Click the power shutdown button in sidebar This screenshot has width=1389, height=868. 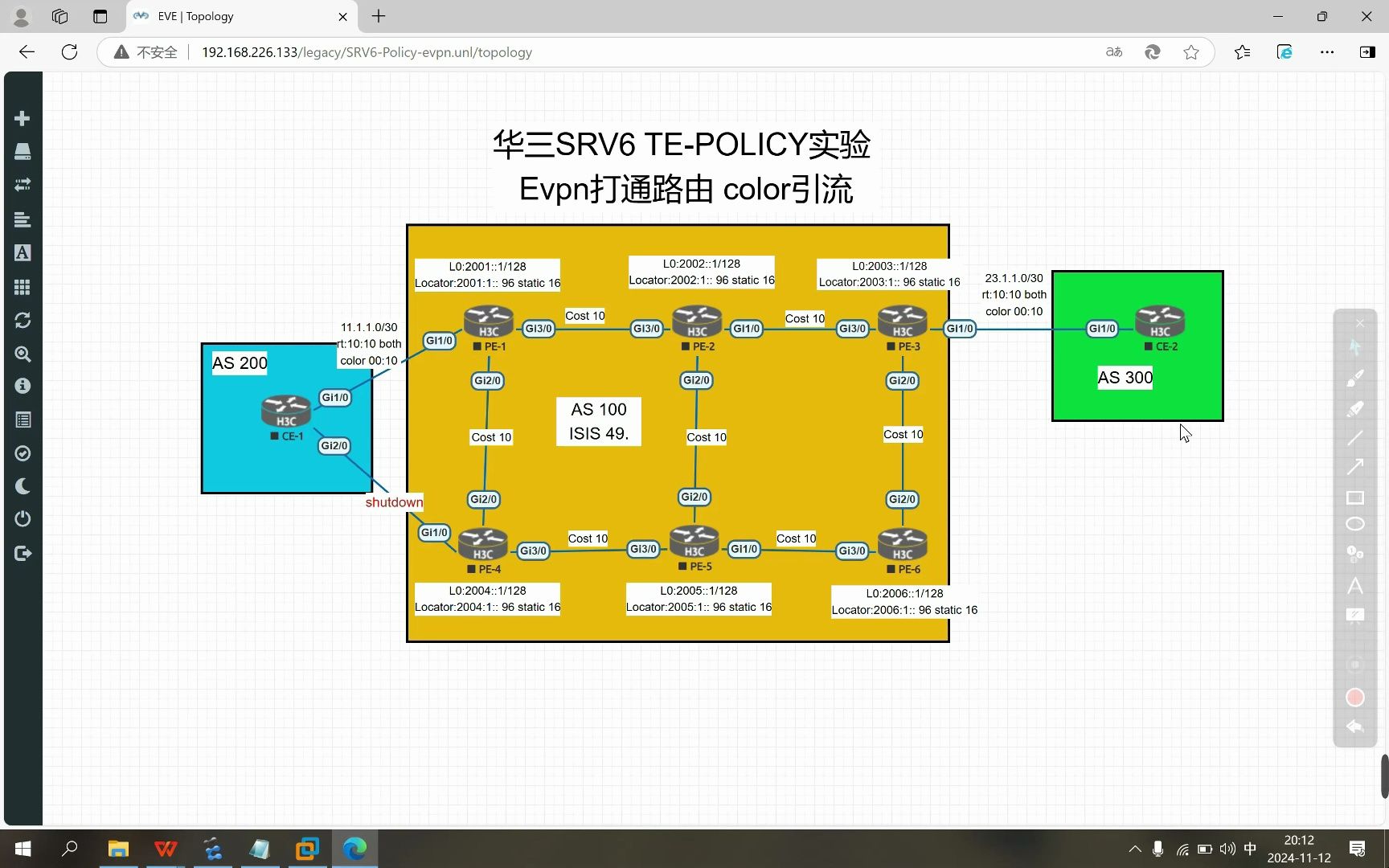pos(23,518)
